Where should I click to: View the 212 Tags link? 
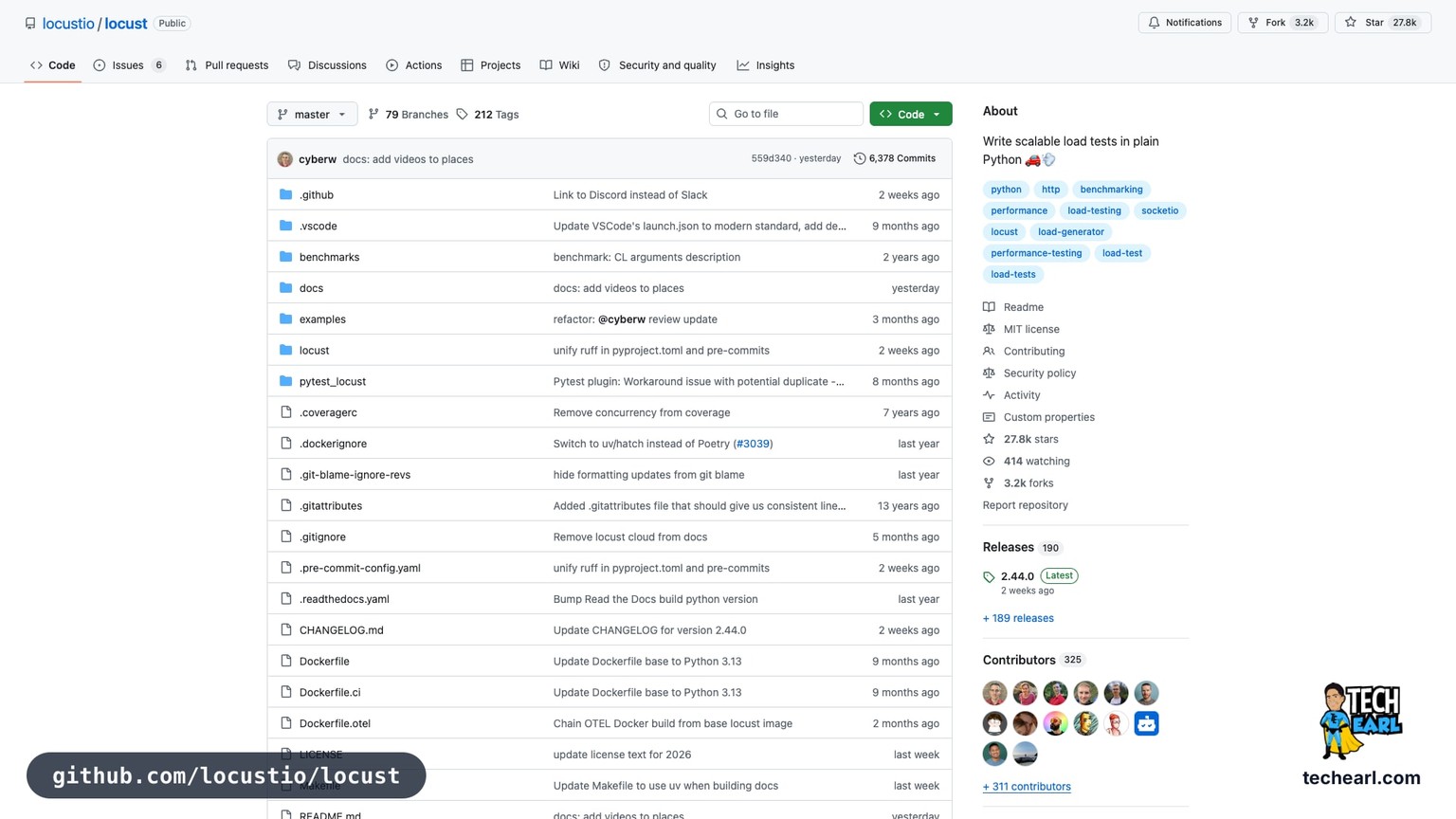[487, 115]
